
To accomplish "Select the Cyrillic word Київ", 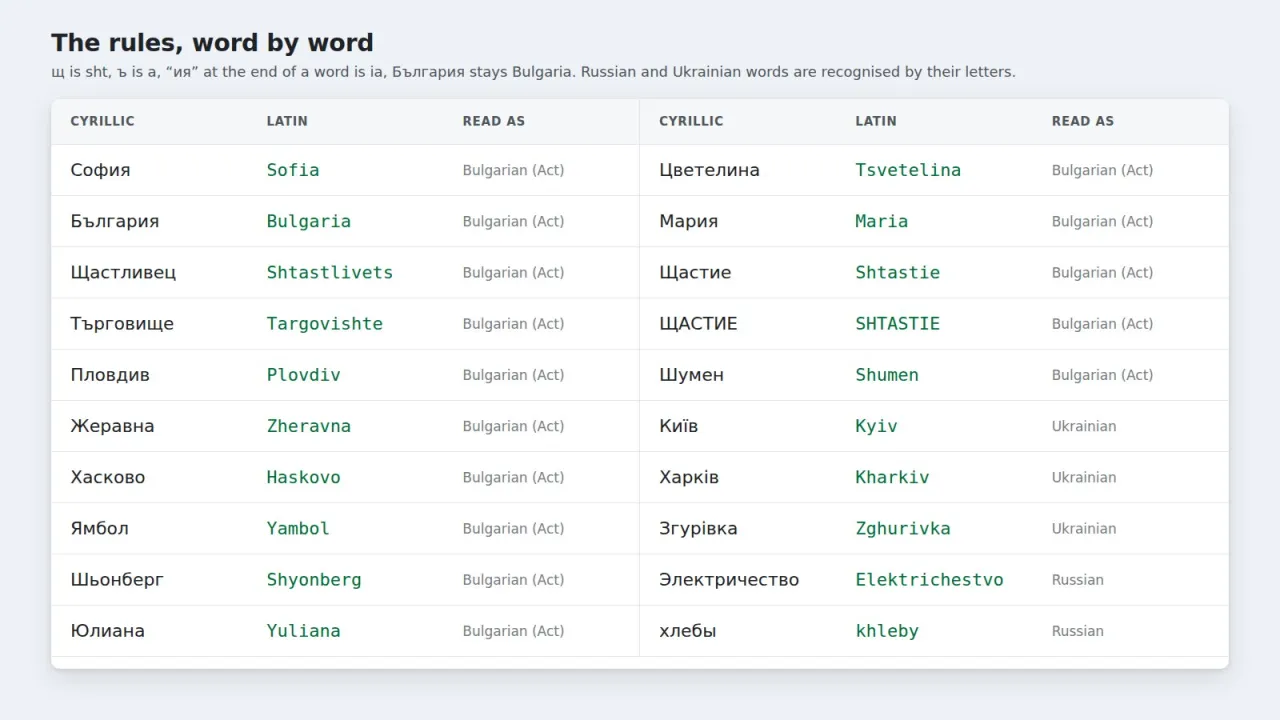I will [x=678, y=426].
